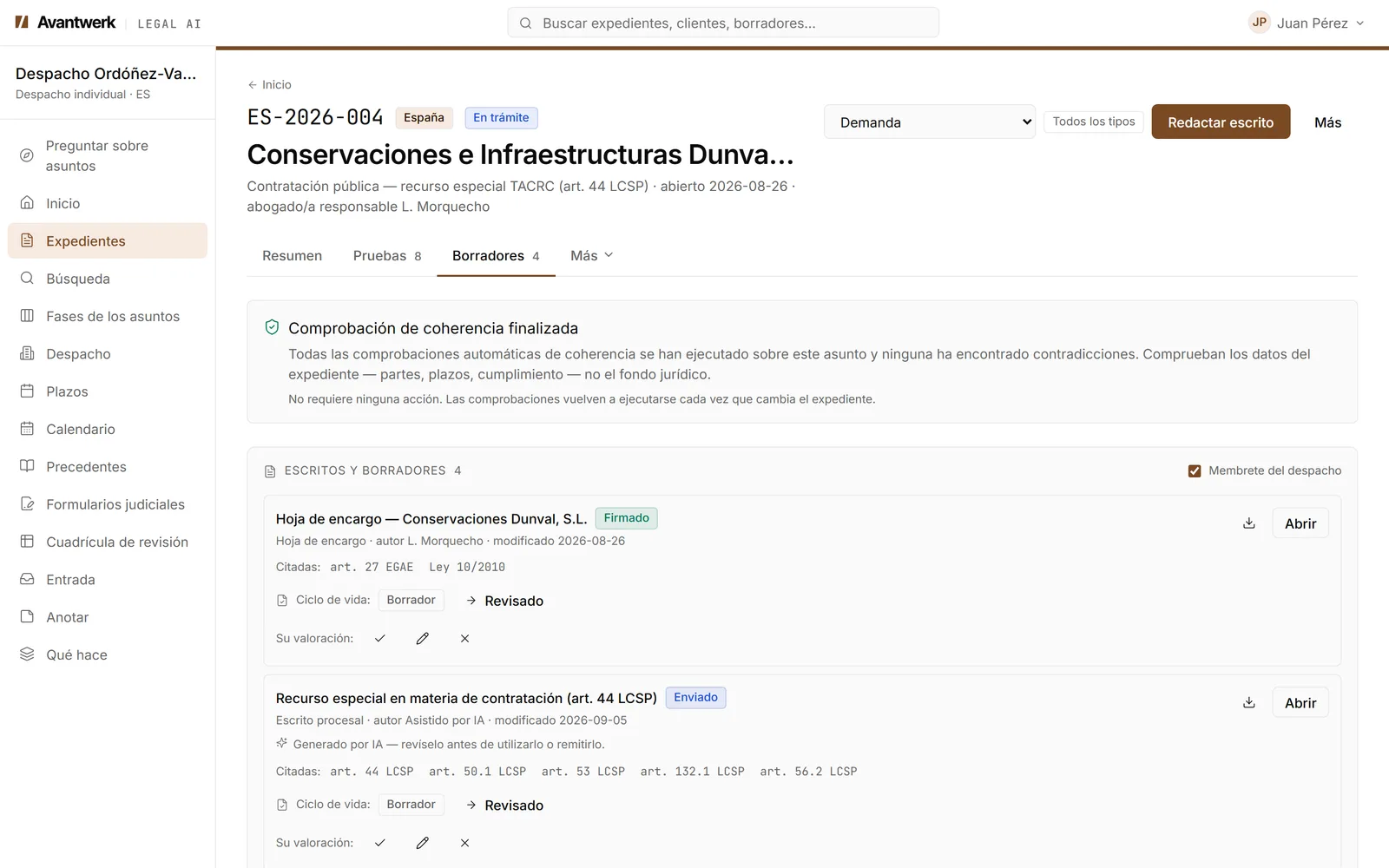Go to Inicio in the sidebar

click(108, 203)
